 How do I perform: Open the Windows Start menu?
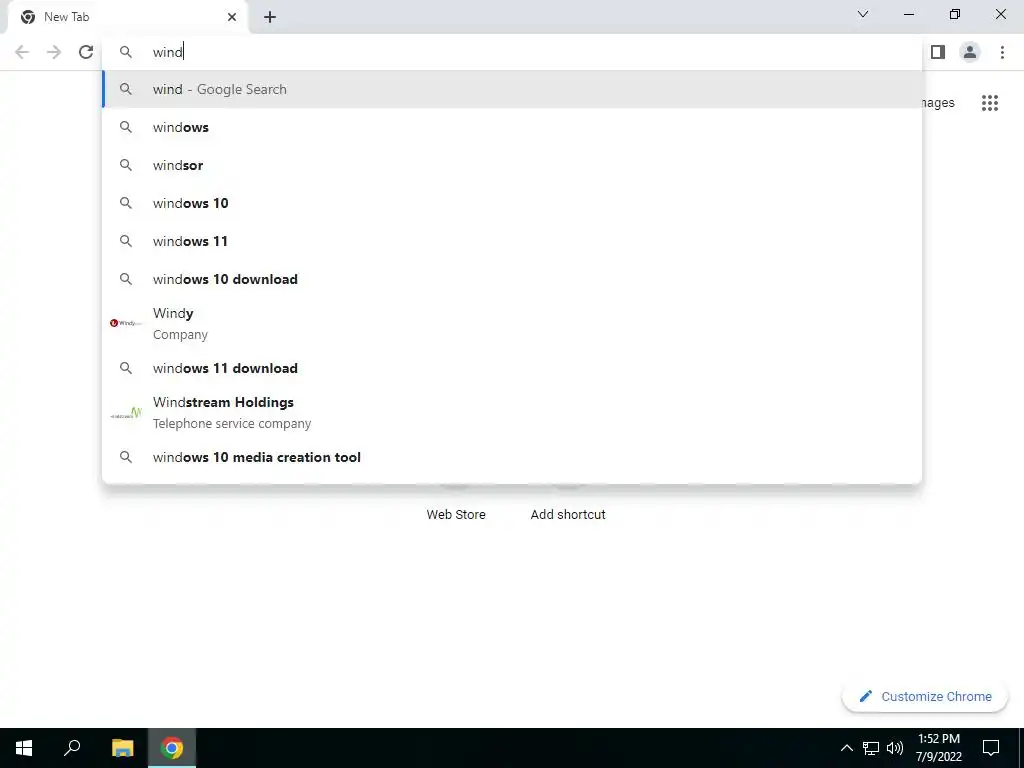pos(24,748)
